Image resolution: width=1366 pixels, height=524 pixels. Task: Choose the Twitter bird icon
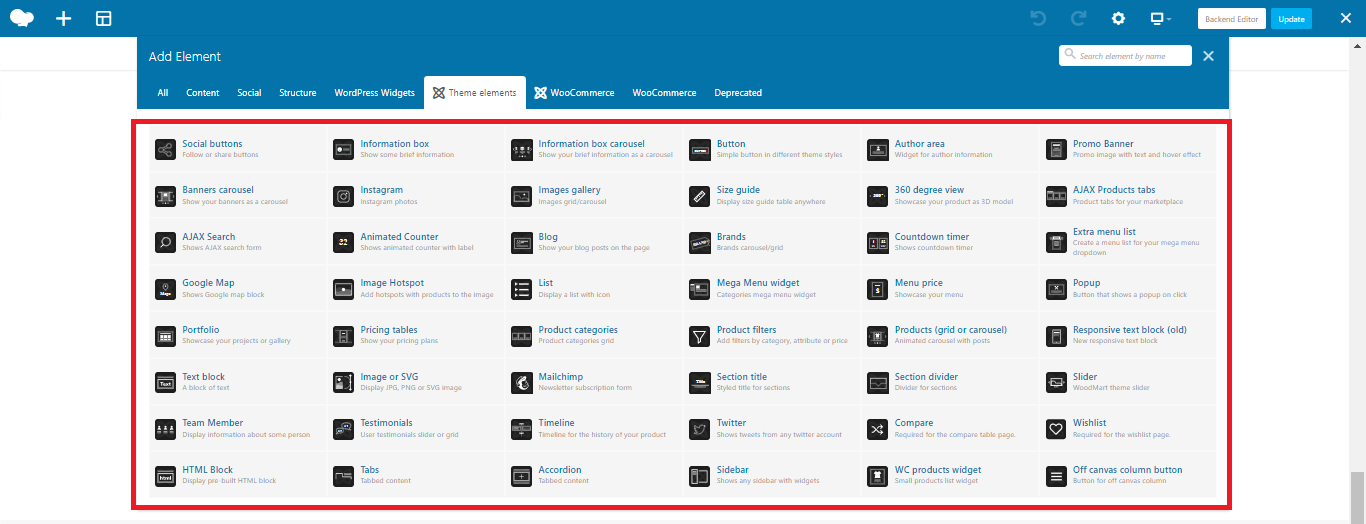click(699, 429)
